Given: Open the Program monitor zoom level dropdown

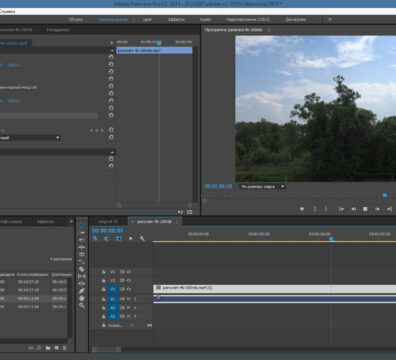Looking at the screenshot, I should (262, 187).
